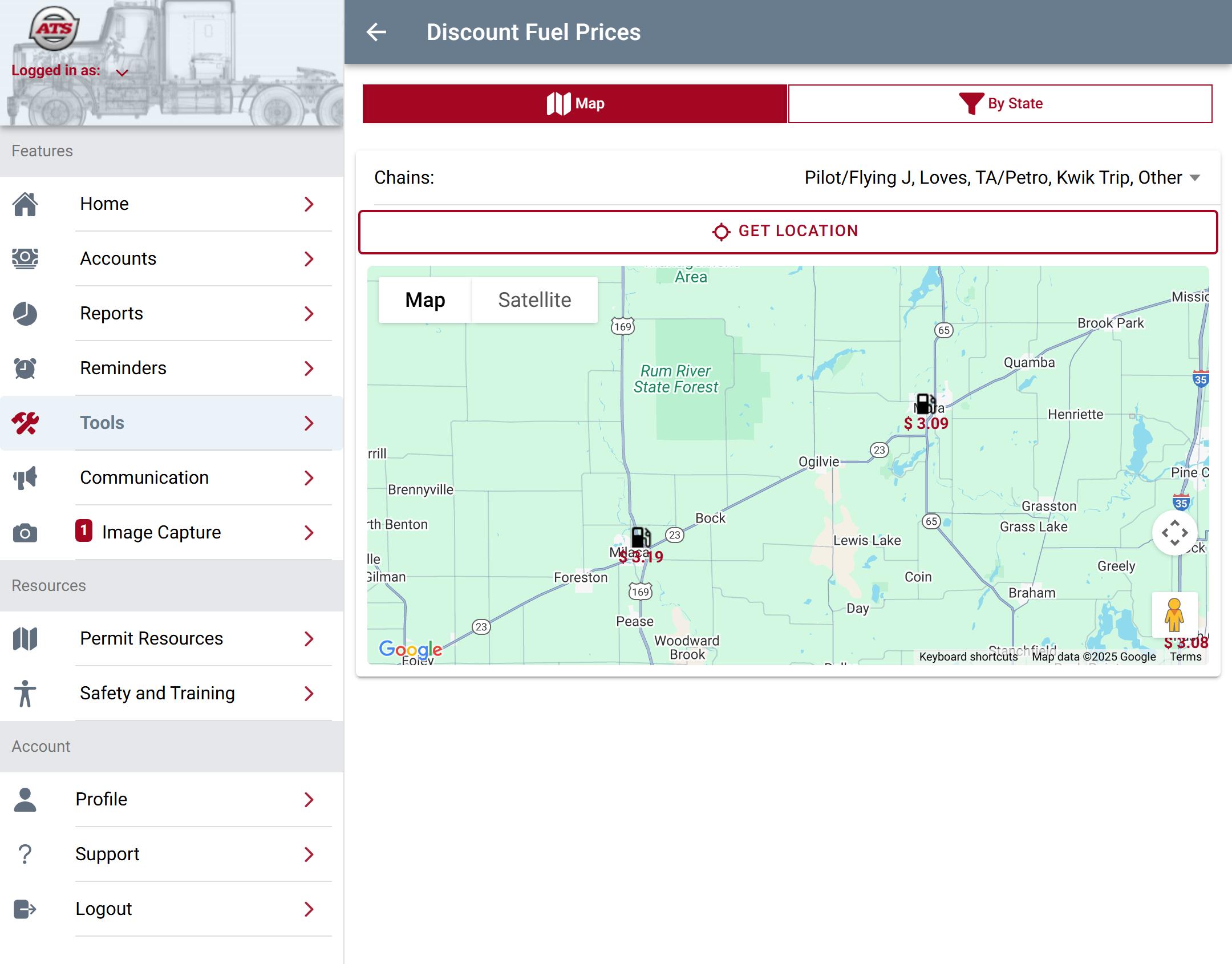Open the Communication menu item

(x=172, y=477)
